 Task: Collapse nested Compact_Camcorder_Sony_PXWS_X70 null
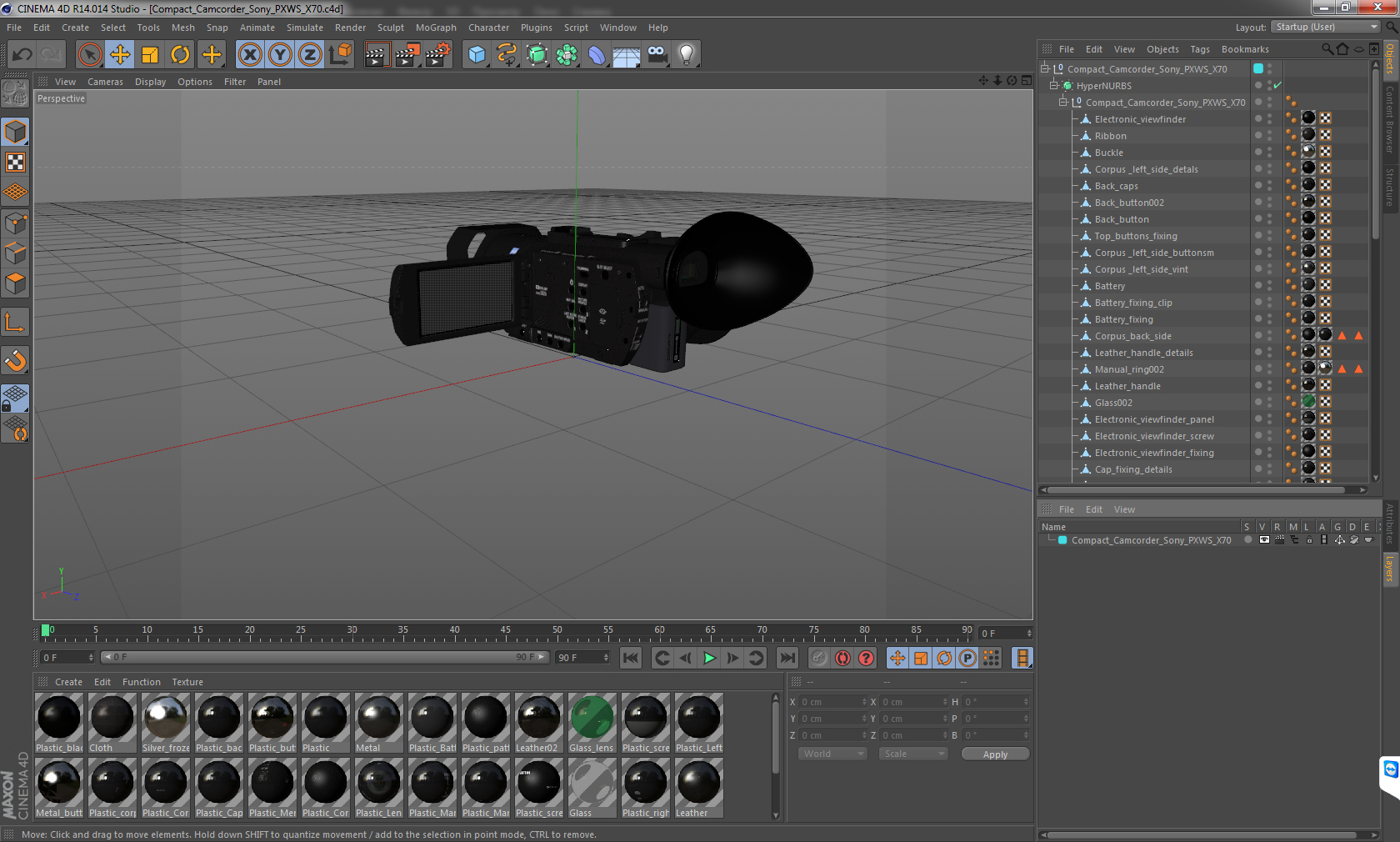point(1062,102)
